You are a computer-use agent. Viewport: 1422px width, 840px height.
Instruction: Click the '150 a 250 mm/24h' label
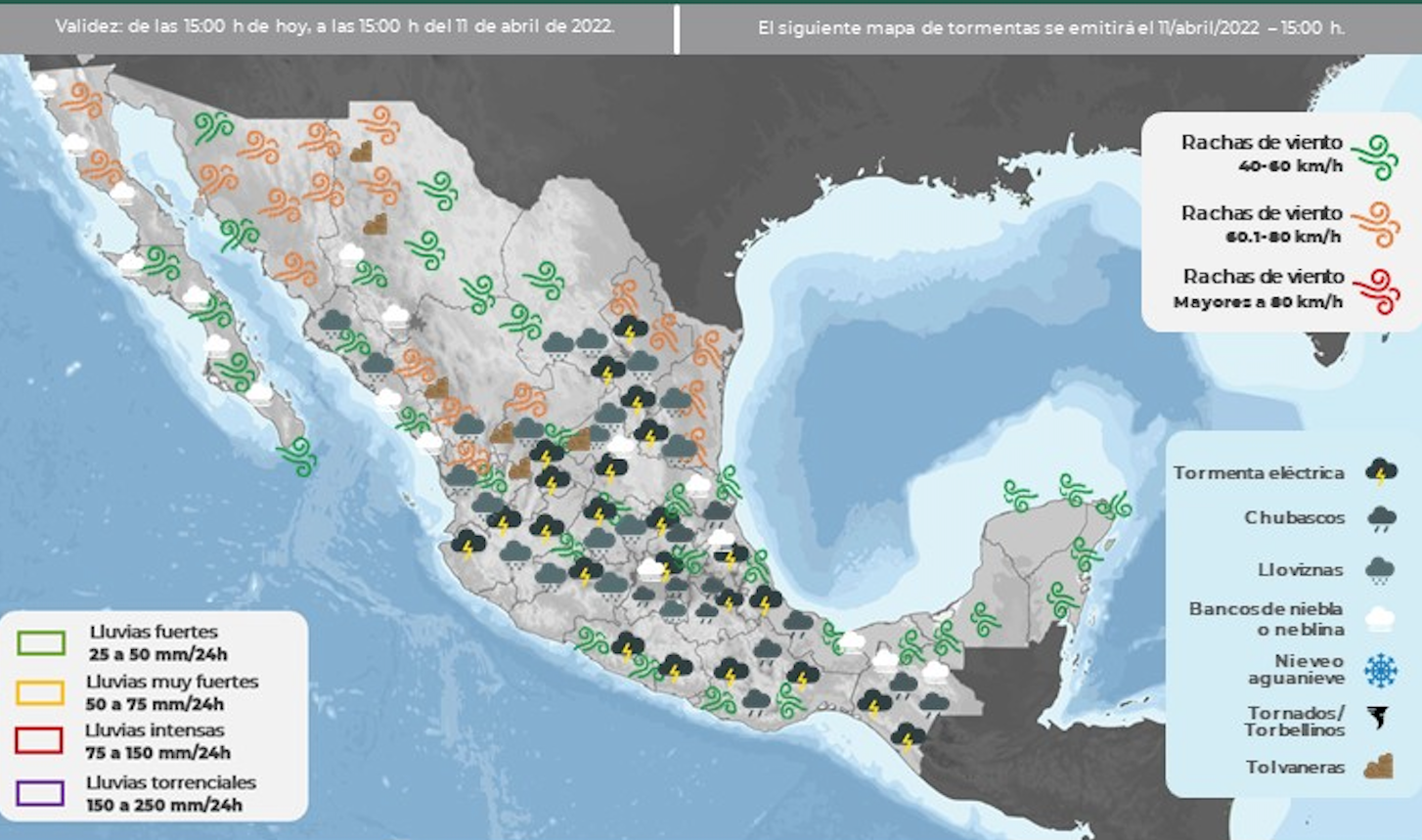(x=163, y=806)
